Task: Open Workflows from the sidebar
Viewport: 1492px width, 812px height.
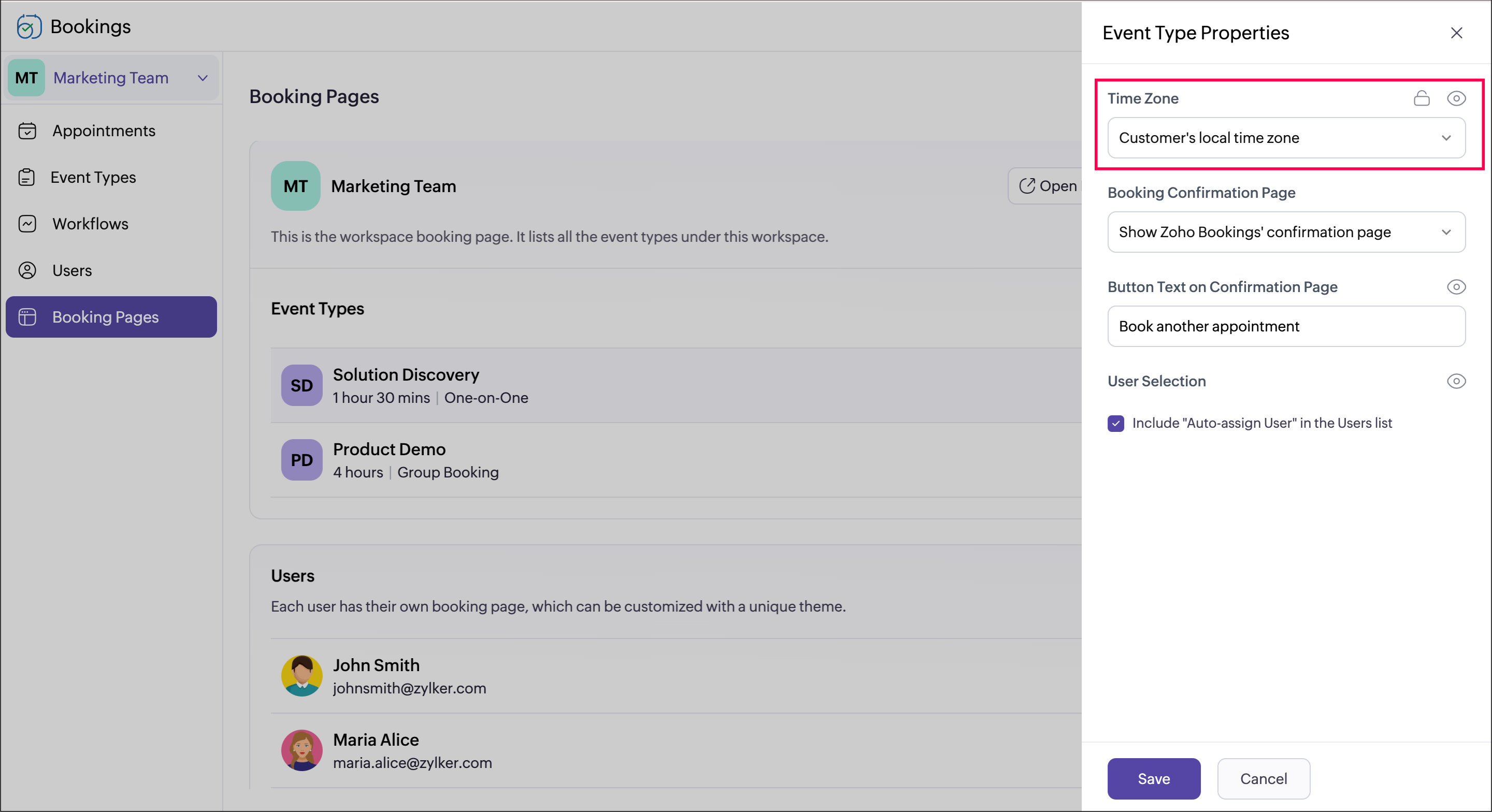Action: pyautogui.click(x=90, y=224)
